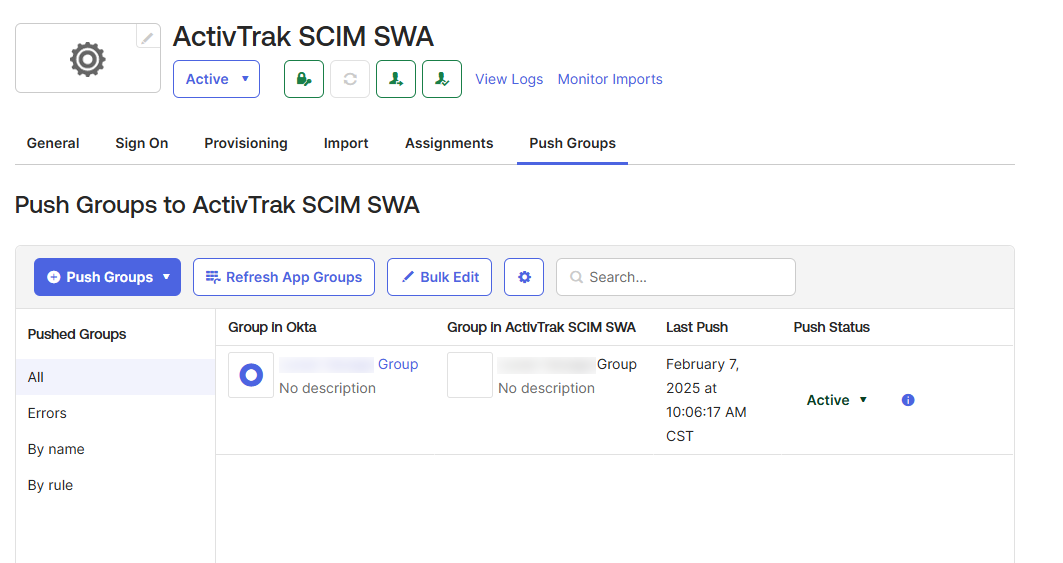Click the grayed refresh icon button
The height and width of the screenshot is (563, 1063).
point(350,79)
